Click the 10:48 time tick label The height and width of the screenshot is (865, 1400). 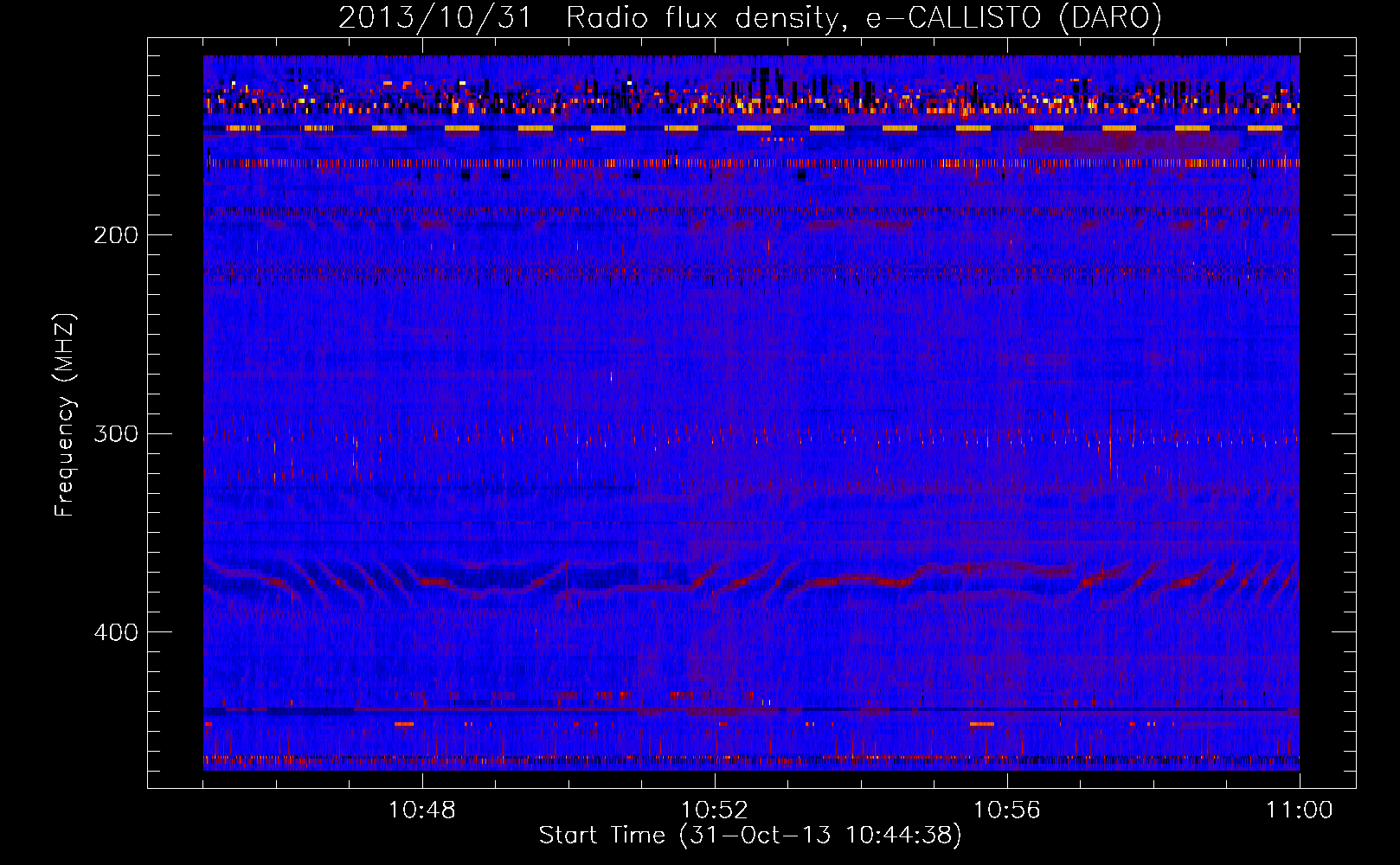point(422,811)
